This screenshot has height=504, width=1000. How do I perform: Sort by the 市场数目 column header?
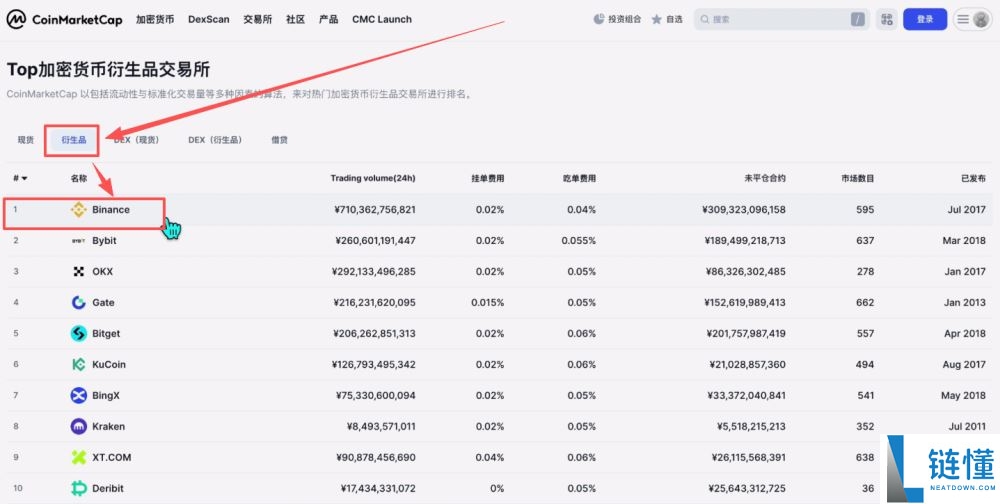pyautogui.click(x=857, y=179)
